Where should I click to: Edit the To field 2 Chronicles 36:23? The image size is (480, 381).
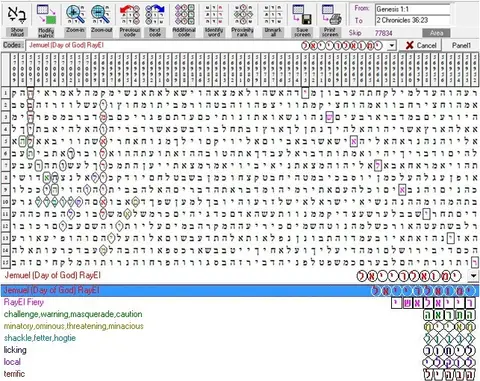point(413,20)
